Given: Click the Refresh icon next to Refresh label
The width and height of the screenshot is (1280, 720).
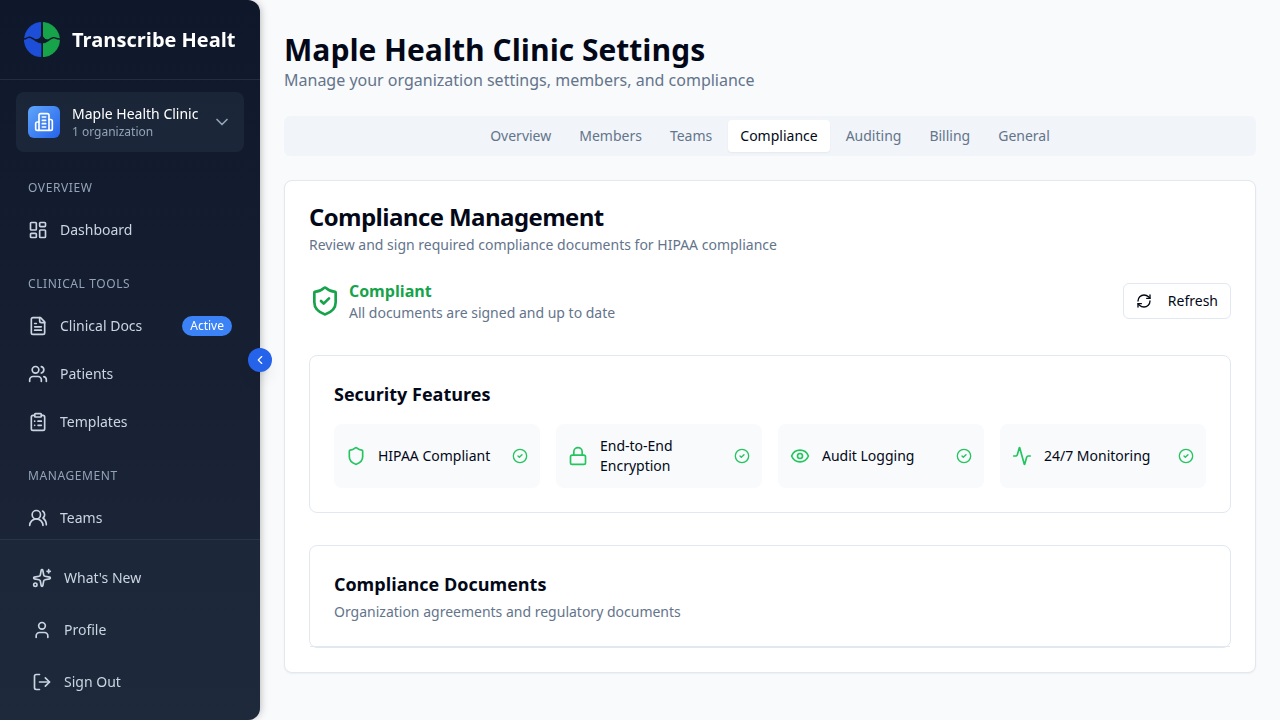Looking at the screenshot, I should coord(1144,301).
